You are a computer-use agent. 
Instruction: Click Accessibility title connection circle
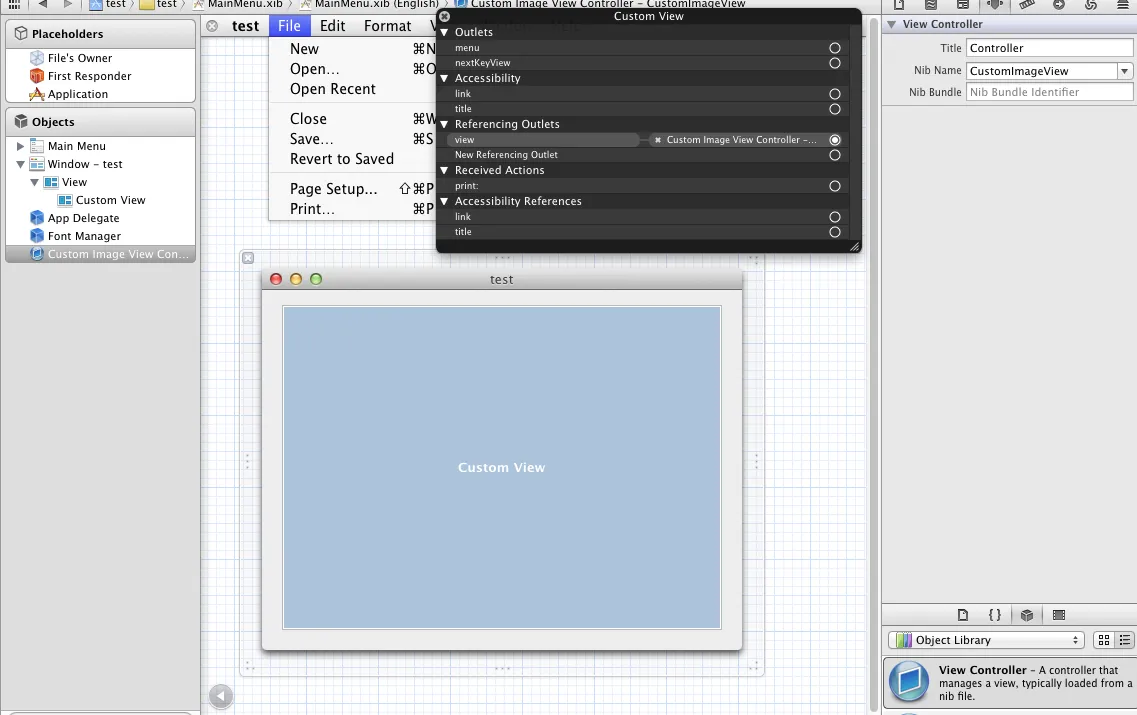[x=835, y=109]
